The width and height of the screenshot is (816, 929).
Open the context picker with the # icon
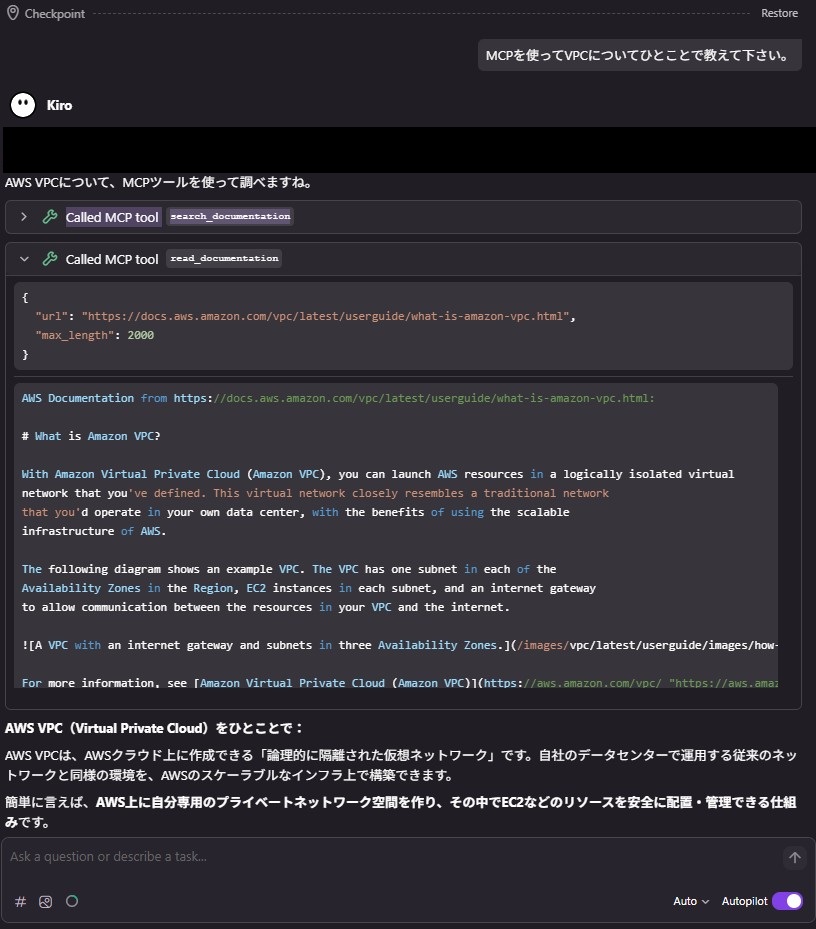point(19,901)
